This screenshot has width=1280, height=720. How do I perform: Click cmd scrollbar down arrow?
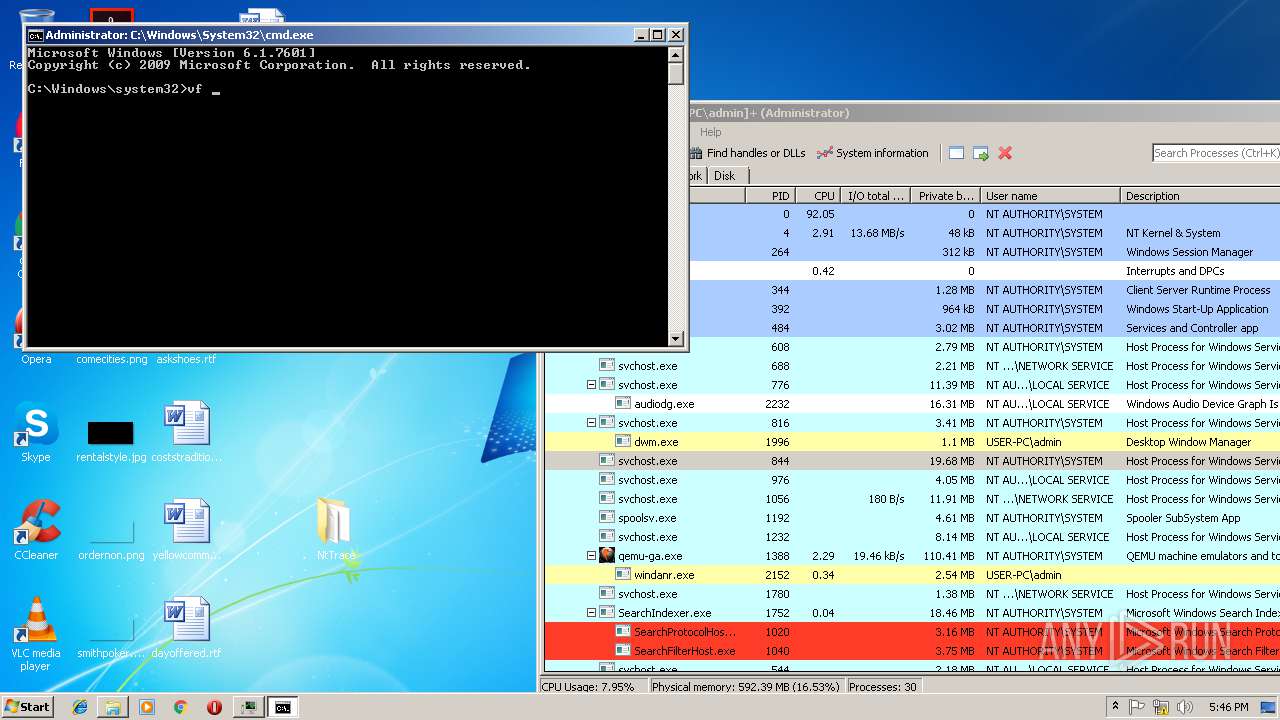pyautogui.click(x=676, y=339)
